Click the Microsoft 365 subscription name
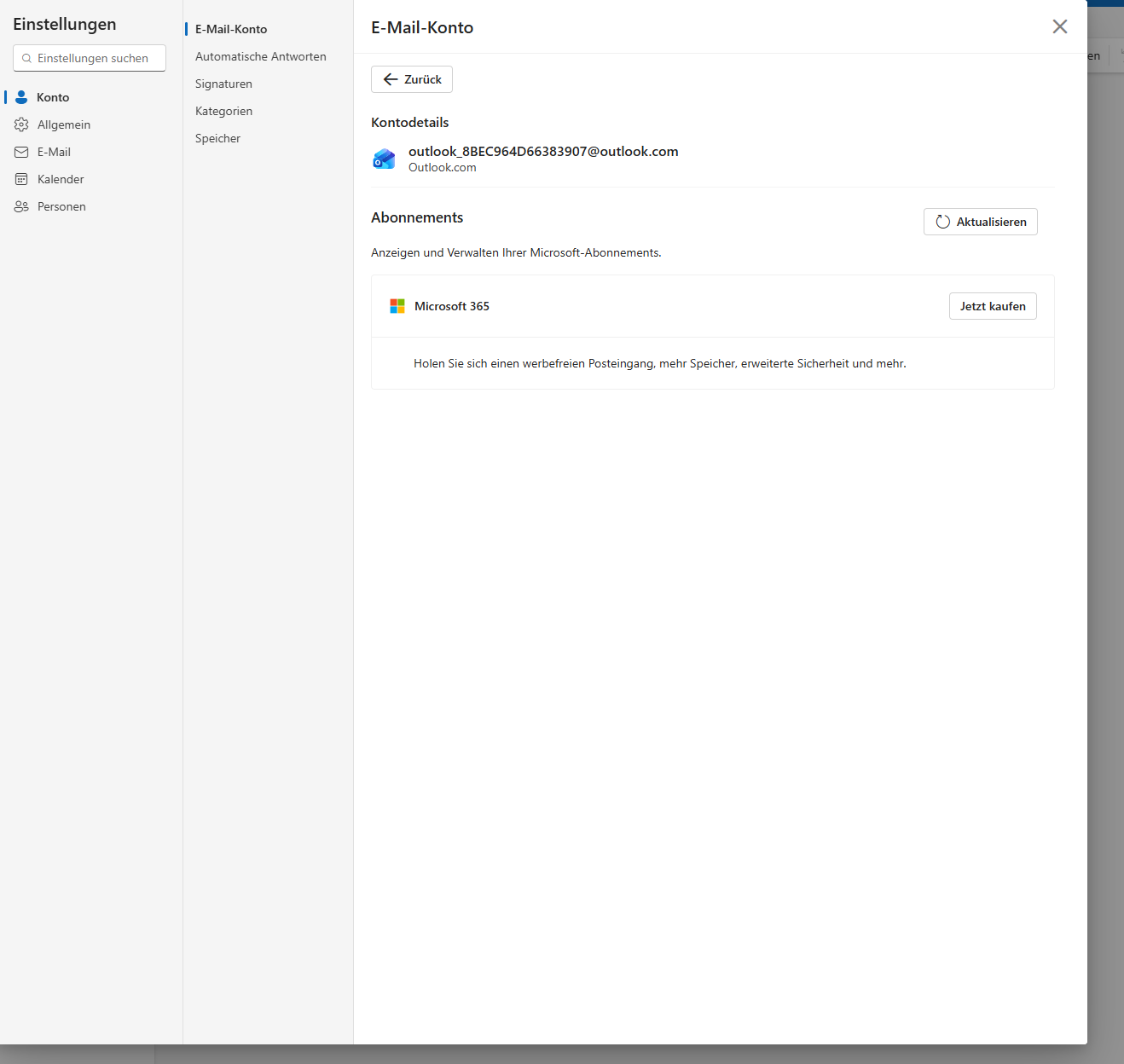Viewport: 1124px width, 1064px height. point(452,306)
